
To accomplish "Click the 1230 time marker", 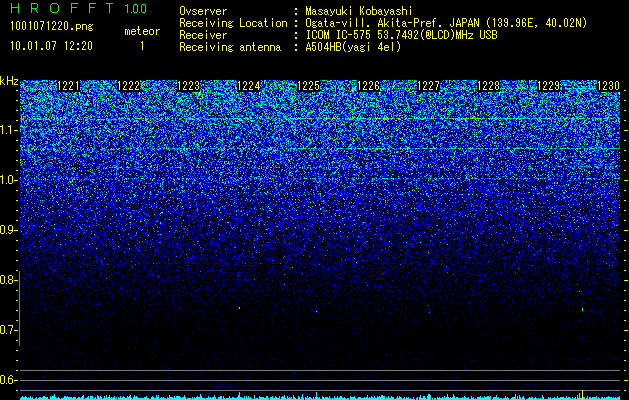I will 609,86.
